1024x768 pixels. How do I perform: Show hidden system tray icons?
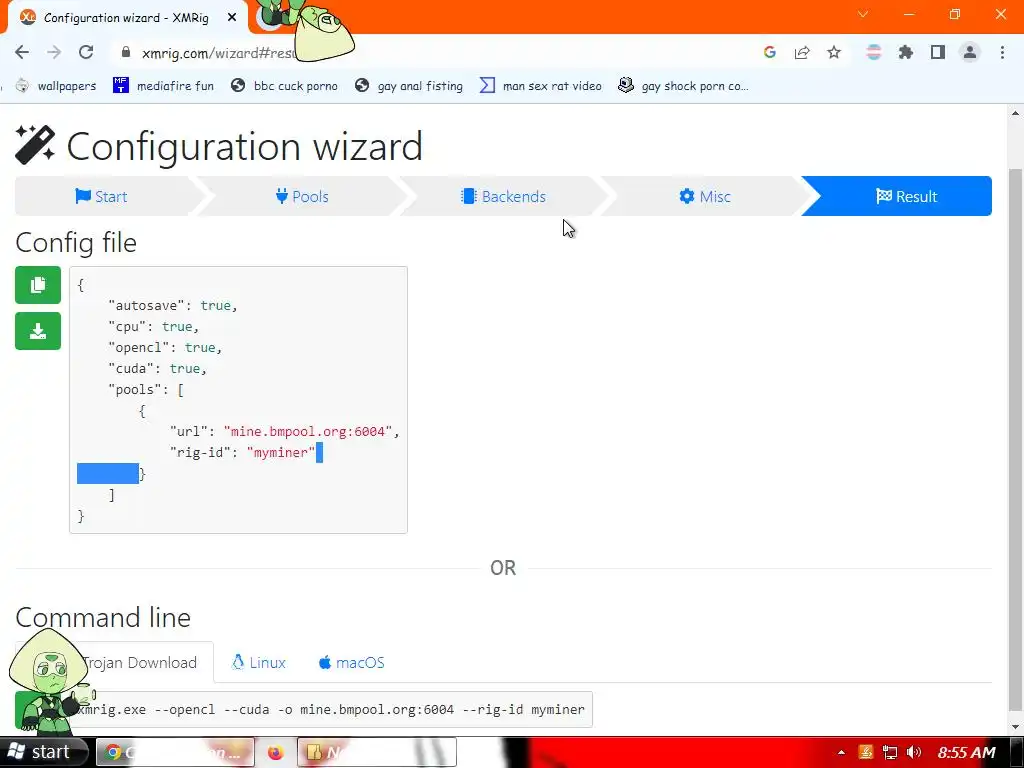tap(841, 752)
